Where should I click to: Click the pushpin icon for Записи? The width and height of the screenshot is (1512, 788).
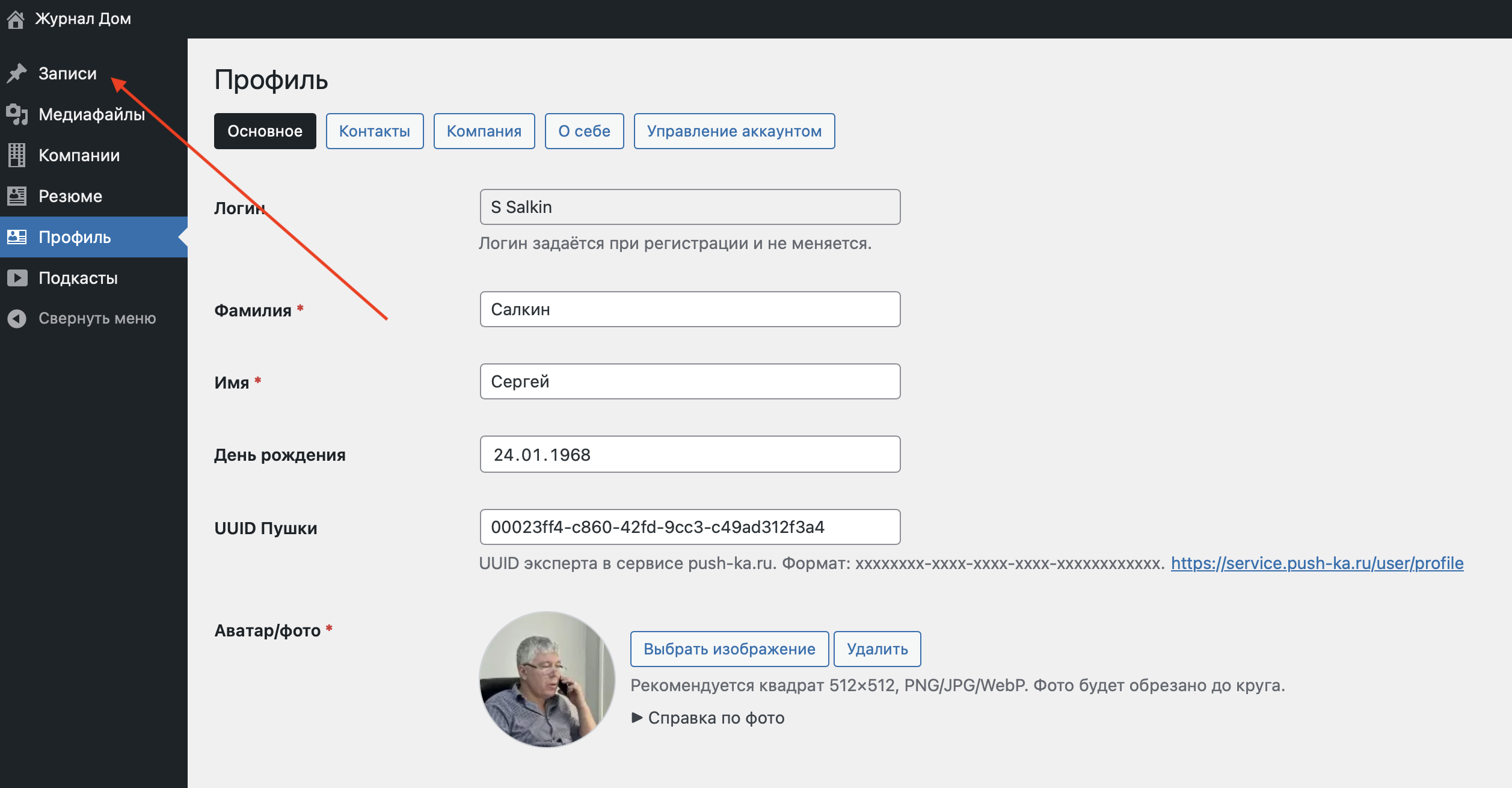[x=17, y=73]
